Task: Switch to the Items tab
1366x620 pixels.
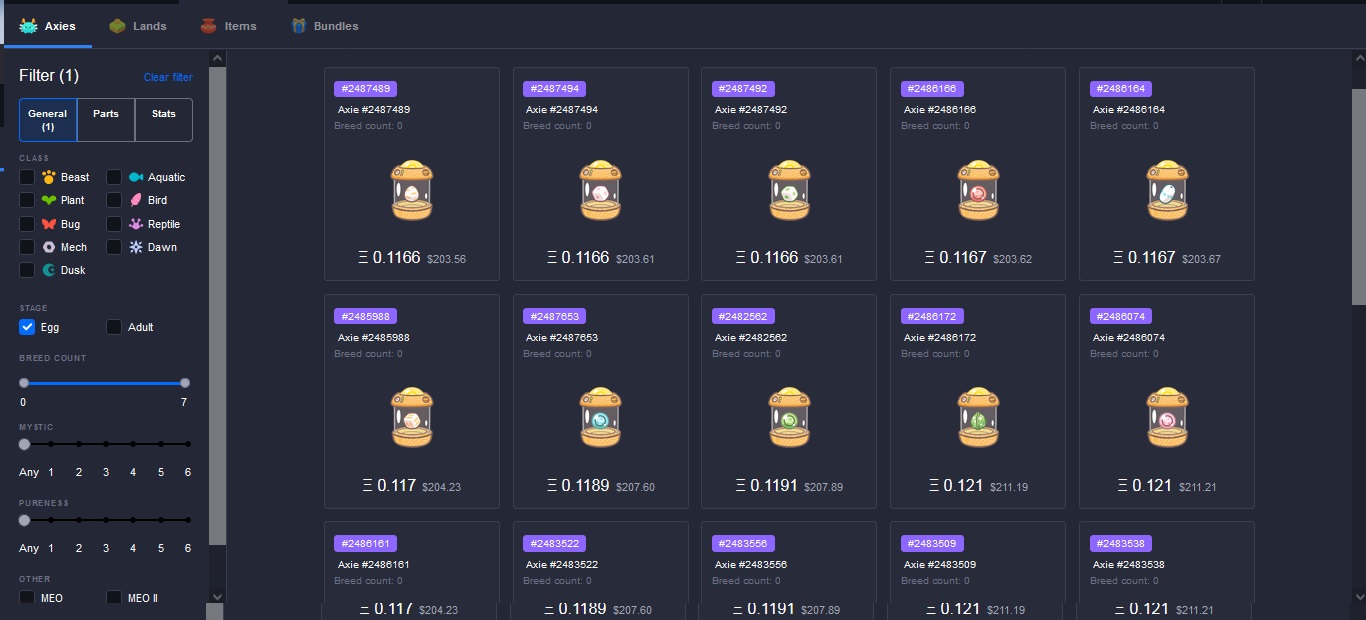Action: (228, 26)
